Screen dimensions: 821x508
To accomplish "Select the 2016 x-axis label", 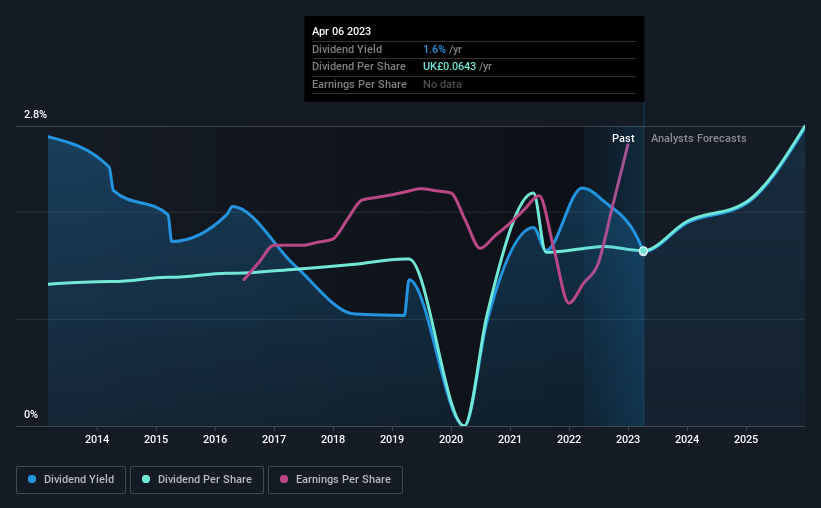I will point(215,439).
